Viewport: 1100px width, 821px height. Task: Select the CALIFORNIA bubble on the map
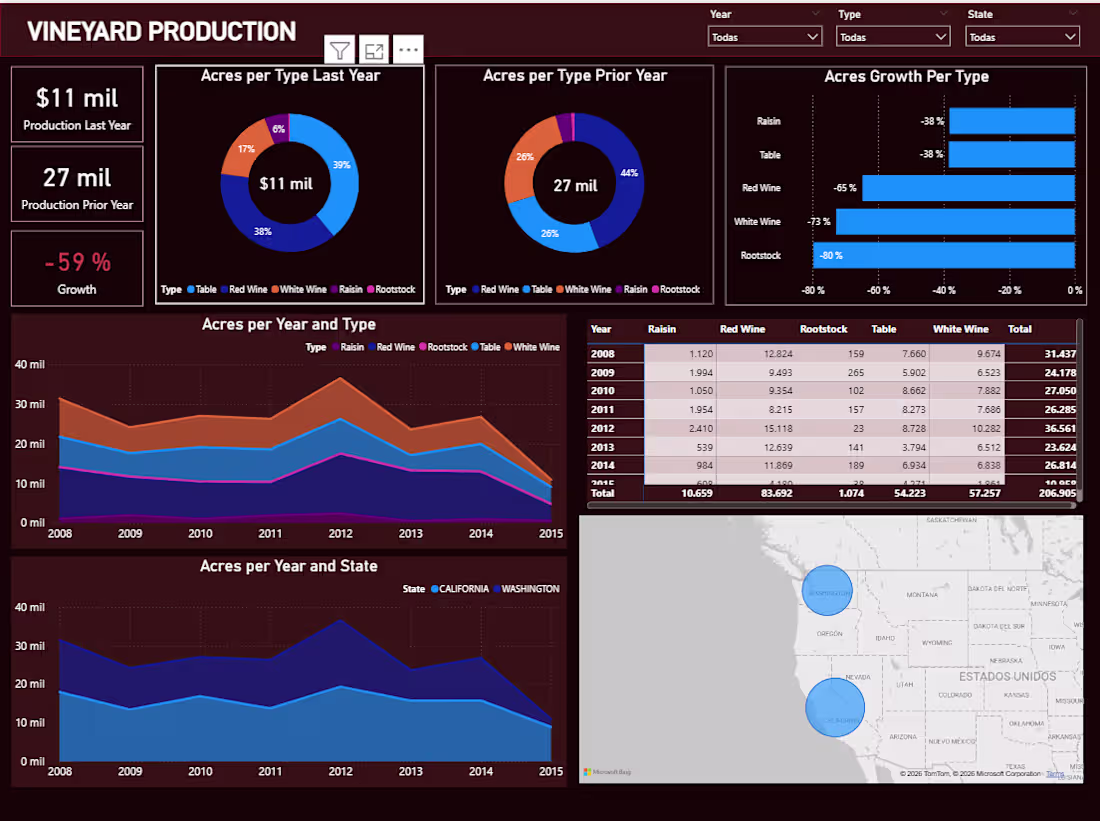click(x=835, y=707)
